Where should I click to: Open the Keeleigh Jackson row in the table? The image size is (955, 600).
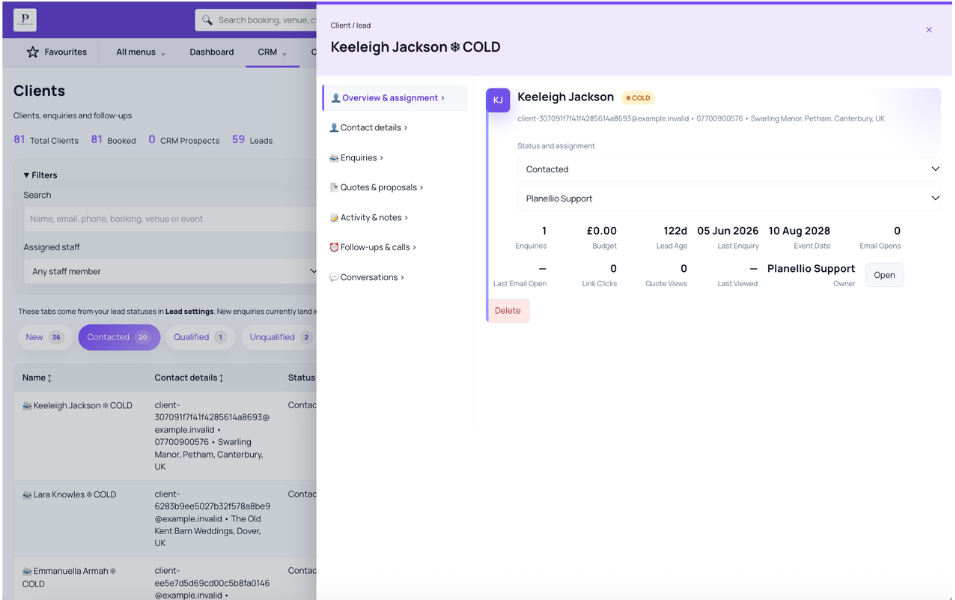pyautogui.click(x=165, y=436)
